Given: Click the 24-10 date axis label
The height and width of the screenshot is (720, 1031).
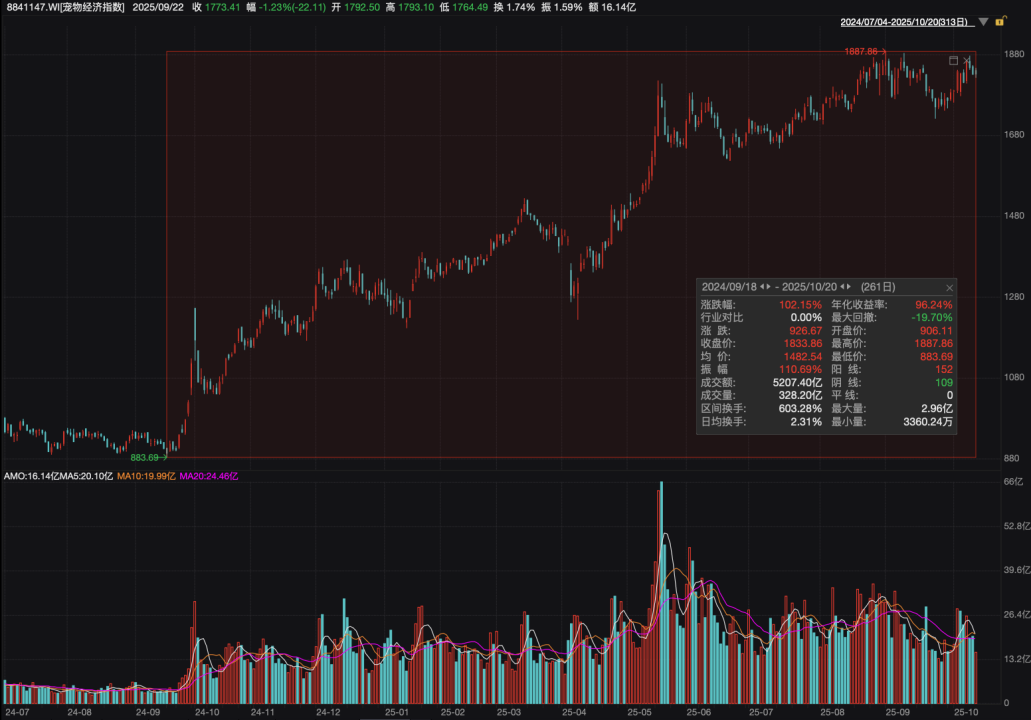Looking at the screenshot, I should tap(207, 712).
